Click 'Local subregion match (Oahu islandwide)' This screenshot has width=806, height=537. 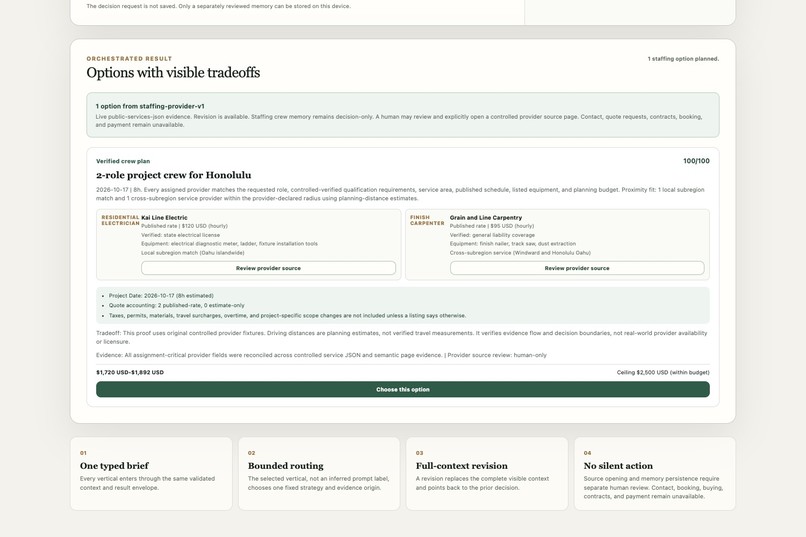tap(193, 253)
